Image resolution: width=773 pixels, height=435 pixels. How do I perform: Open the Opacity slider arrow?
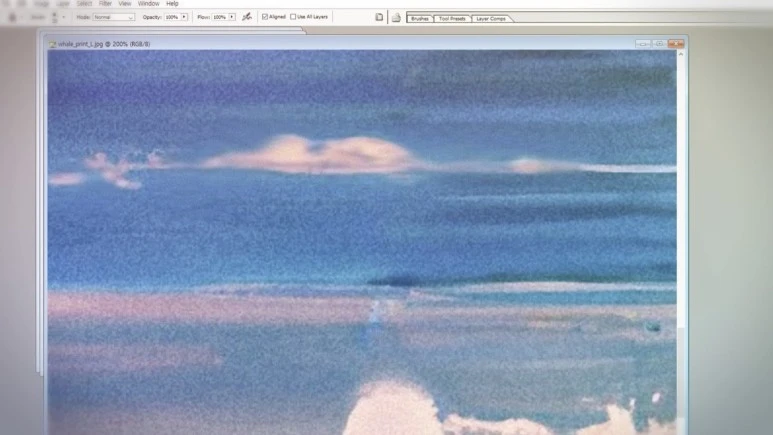coord(184,17)
